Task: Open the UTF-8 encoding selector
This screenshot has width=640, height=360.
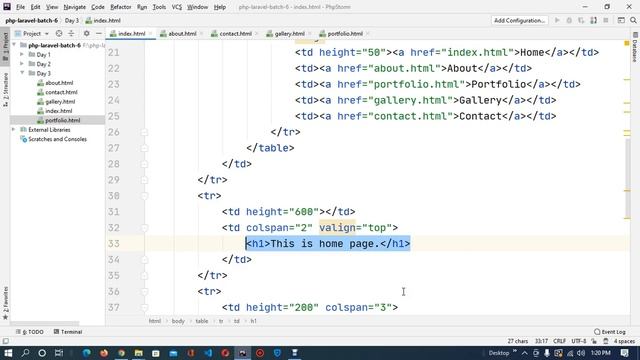Action: 579,341
